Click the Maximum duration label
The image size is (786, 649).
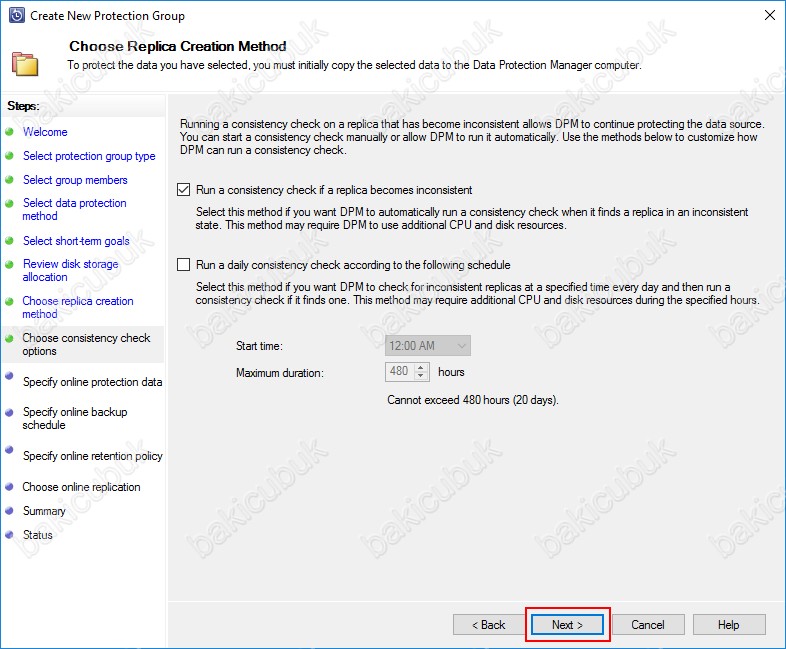pyautogui.click(x=280, y=373)
